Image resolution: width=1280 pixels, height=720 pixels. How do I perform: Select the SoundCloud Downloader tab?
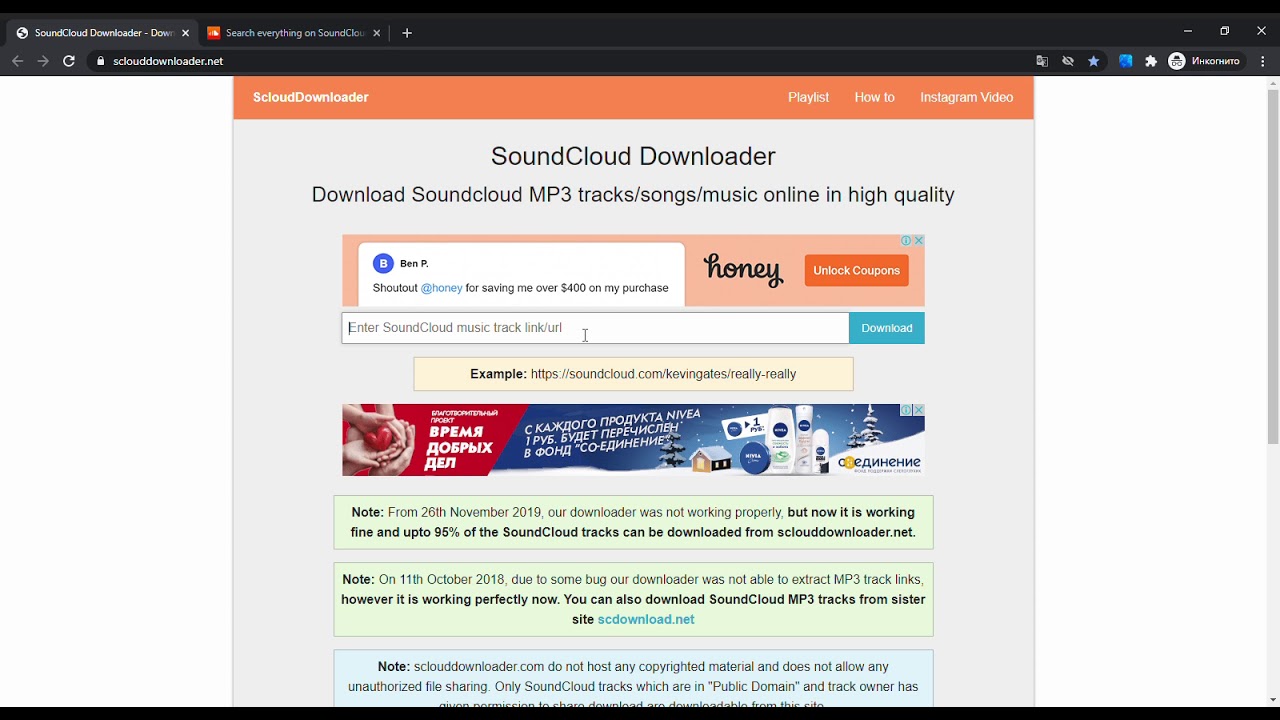pos(100,33)
